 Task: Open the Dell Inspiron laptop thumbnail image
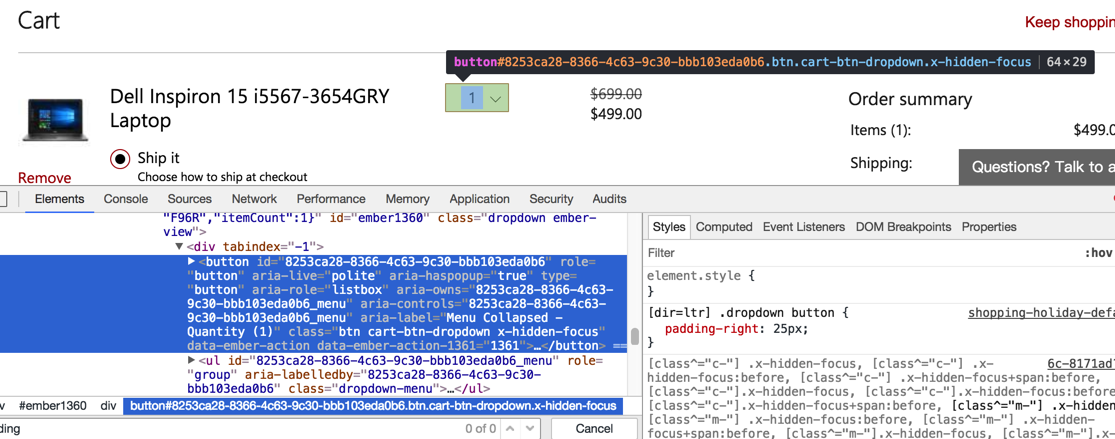point(56,120)
